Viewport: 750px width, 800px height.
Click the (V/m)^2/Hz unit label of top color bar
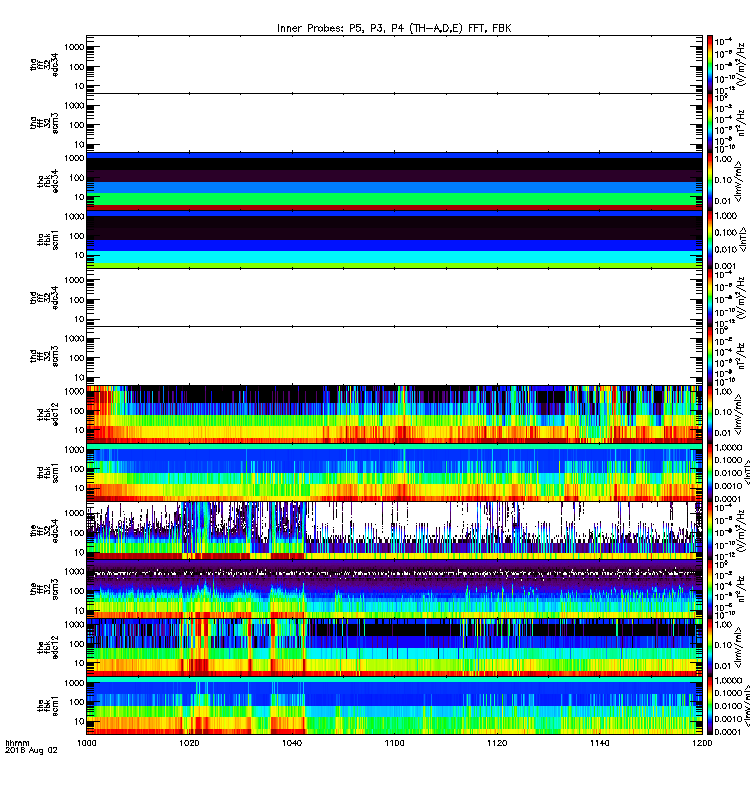742,65
